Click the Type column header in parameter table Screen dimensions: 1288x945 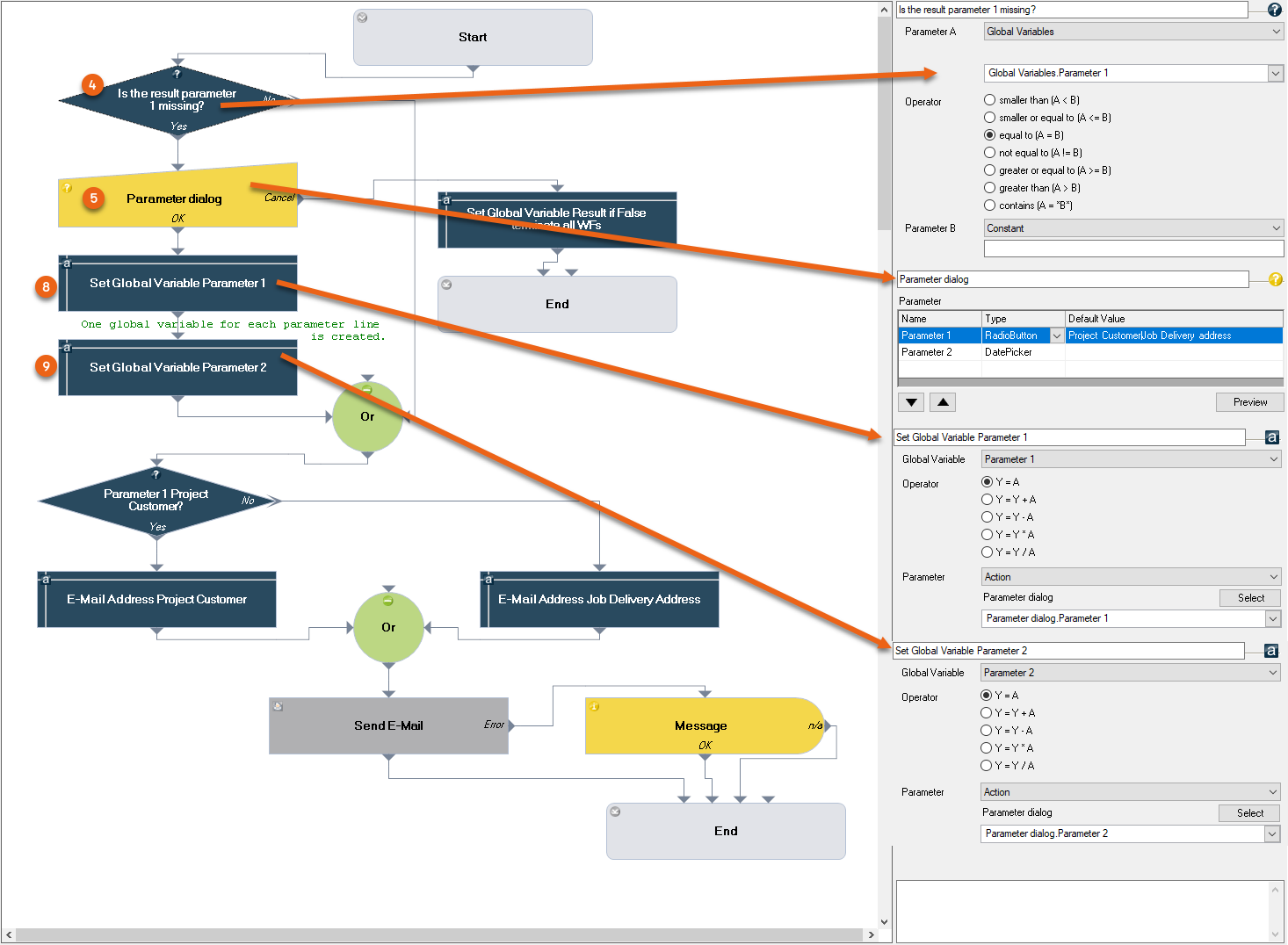(1023, 319)
